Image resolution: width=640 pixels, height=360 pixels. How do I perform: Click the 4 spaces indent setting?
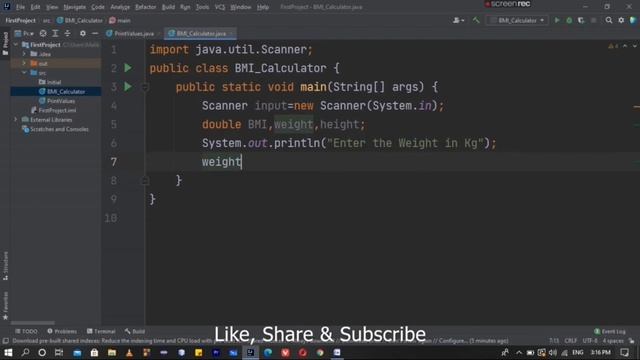click(x=613, y=340)
